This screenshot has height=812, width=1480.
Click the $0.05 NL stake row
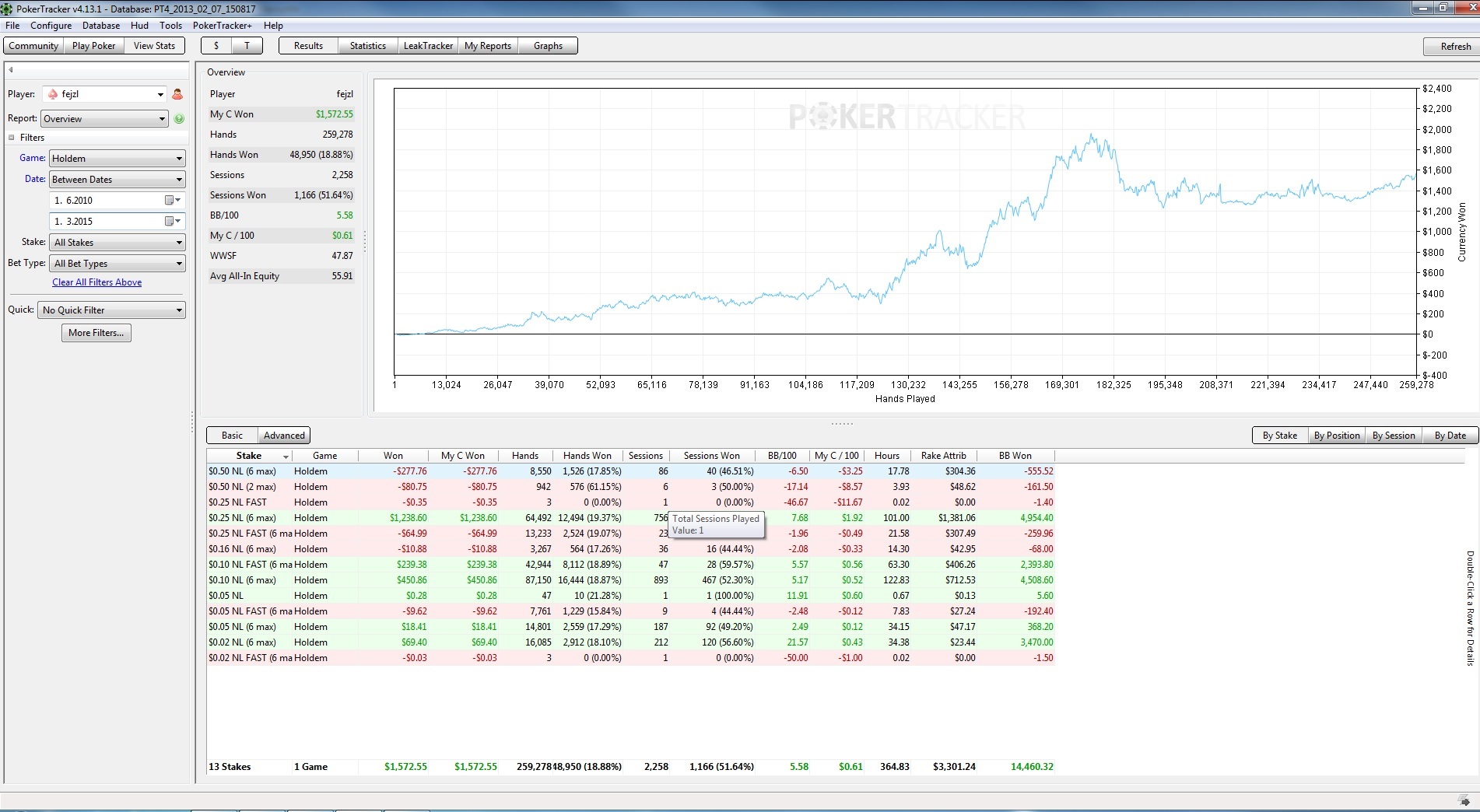coord(630,596)
